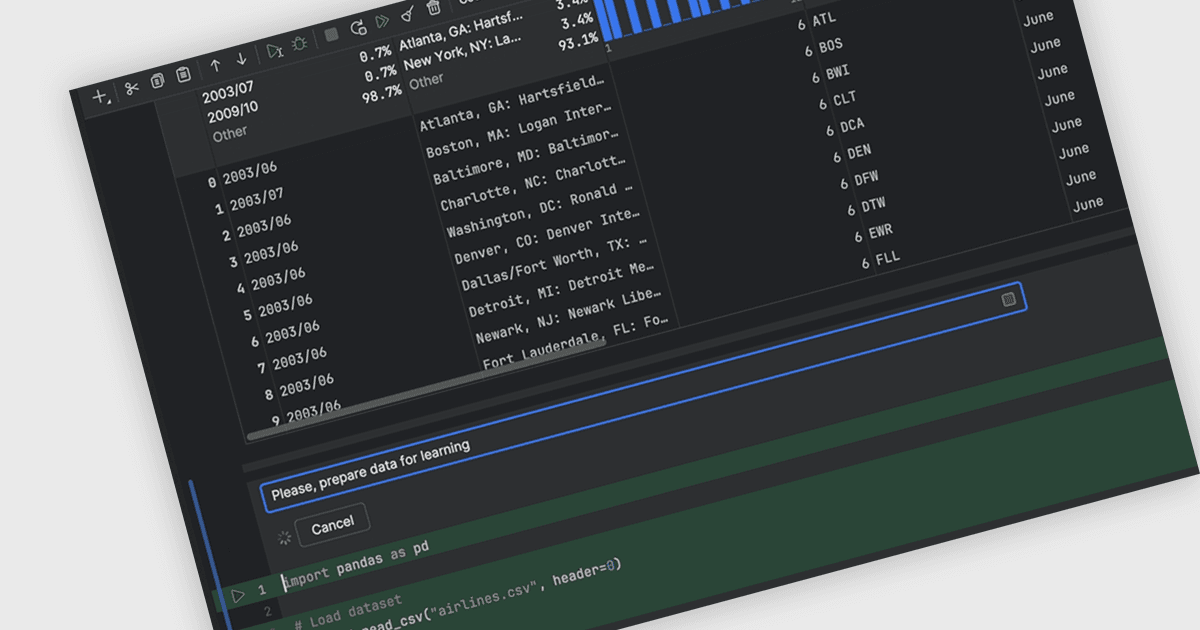Select the DFW airport code cell

(x=866, y=179)
